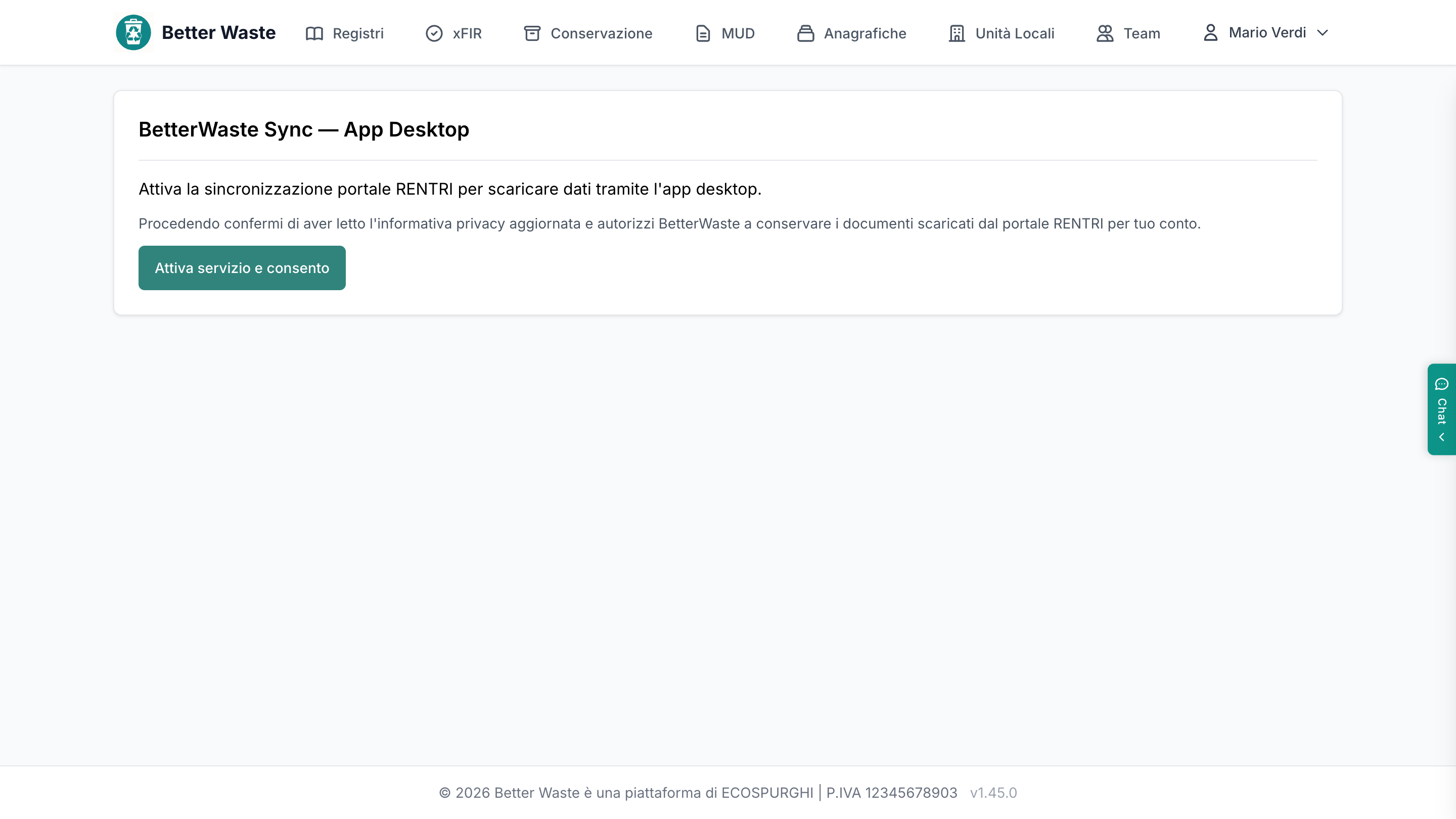The width and height of the screenshot is (1456, 819).
Task: Click the Team people icon
Action: [1105, 33]
